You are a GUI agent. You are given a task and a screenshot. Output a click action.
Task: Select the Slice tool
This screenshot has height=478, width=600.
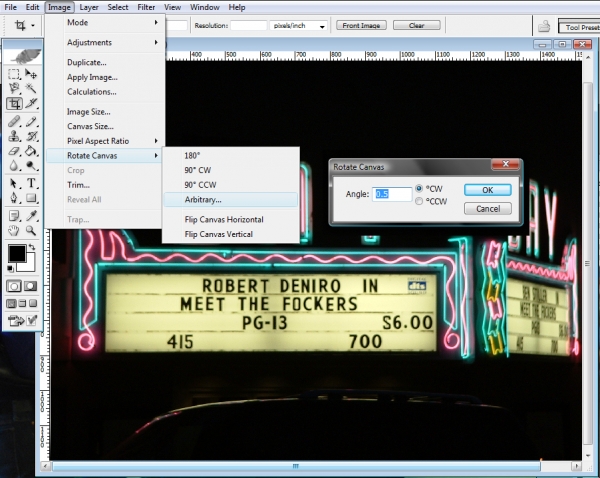pos(32,103)
